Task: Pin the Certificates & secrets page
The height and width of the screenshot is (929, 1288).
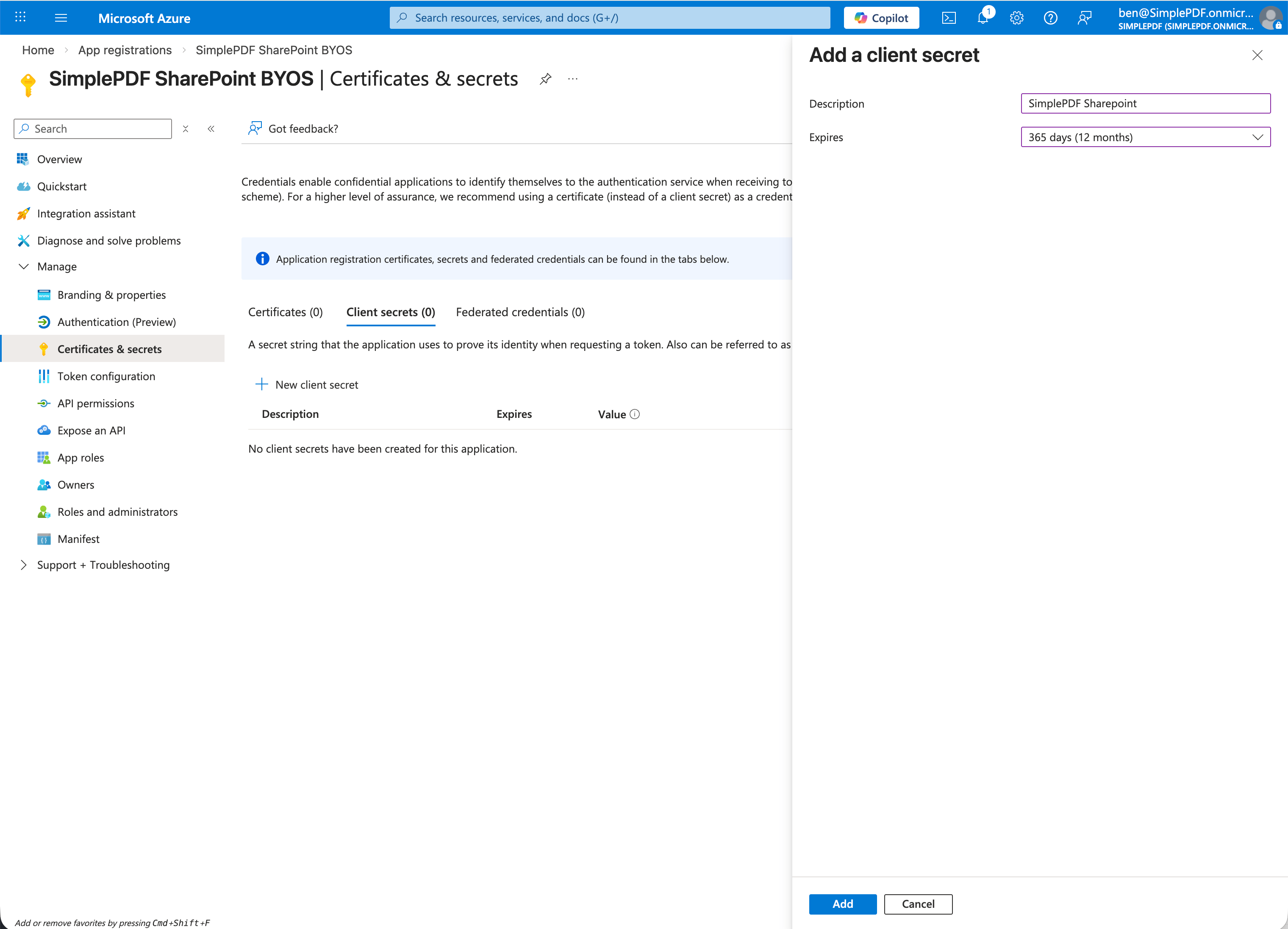Action: click(545, 79)
